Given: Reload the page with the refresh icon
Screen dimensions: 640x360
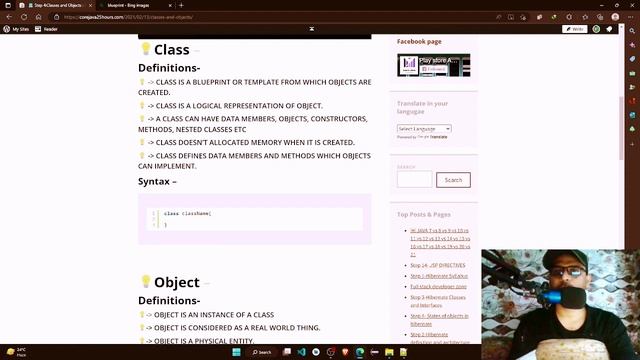Looking at the screenshot, I should (24, 17).
